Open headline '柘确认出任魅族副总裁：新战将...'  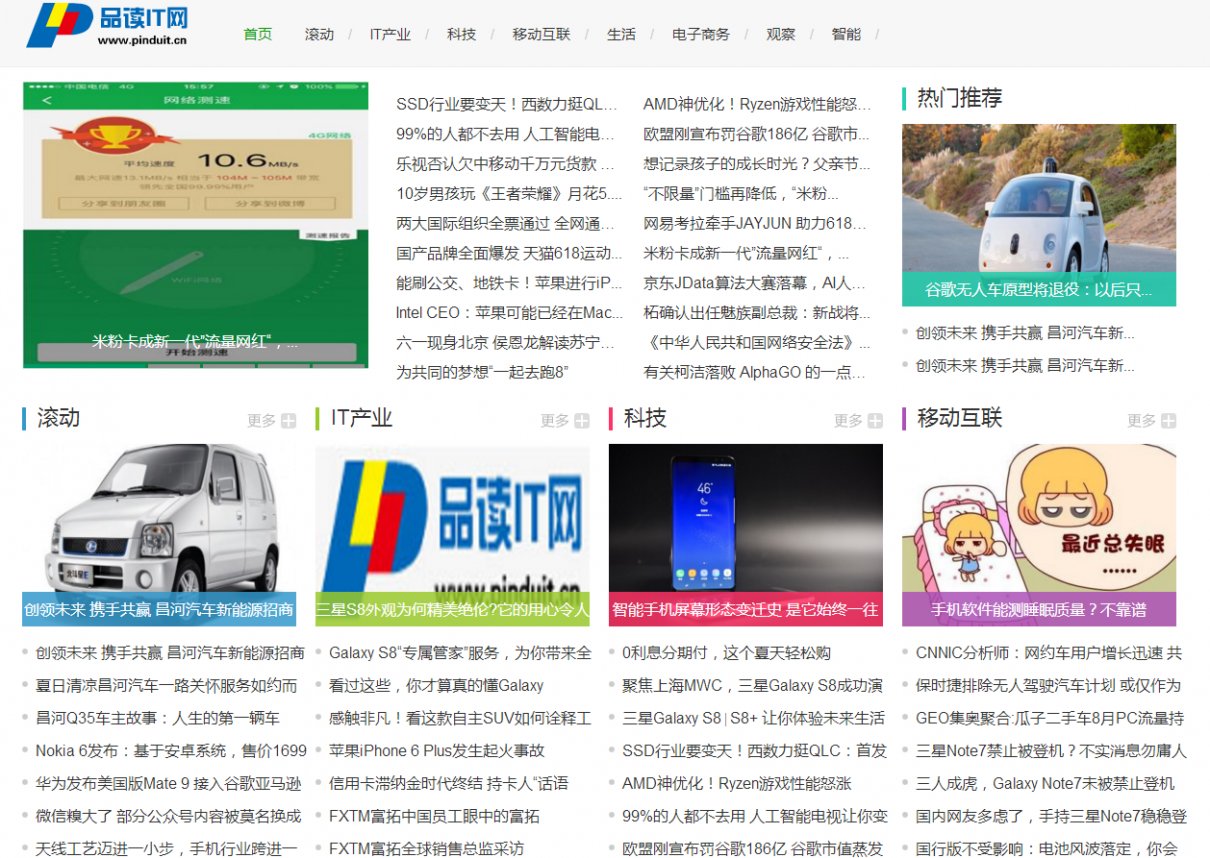click(x=757, y=313)
